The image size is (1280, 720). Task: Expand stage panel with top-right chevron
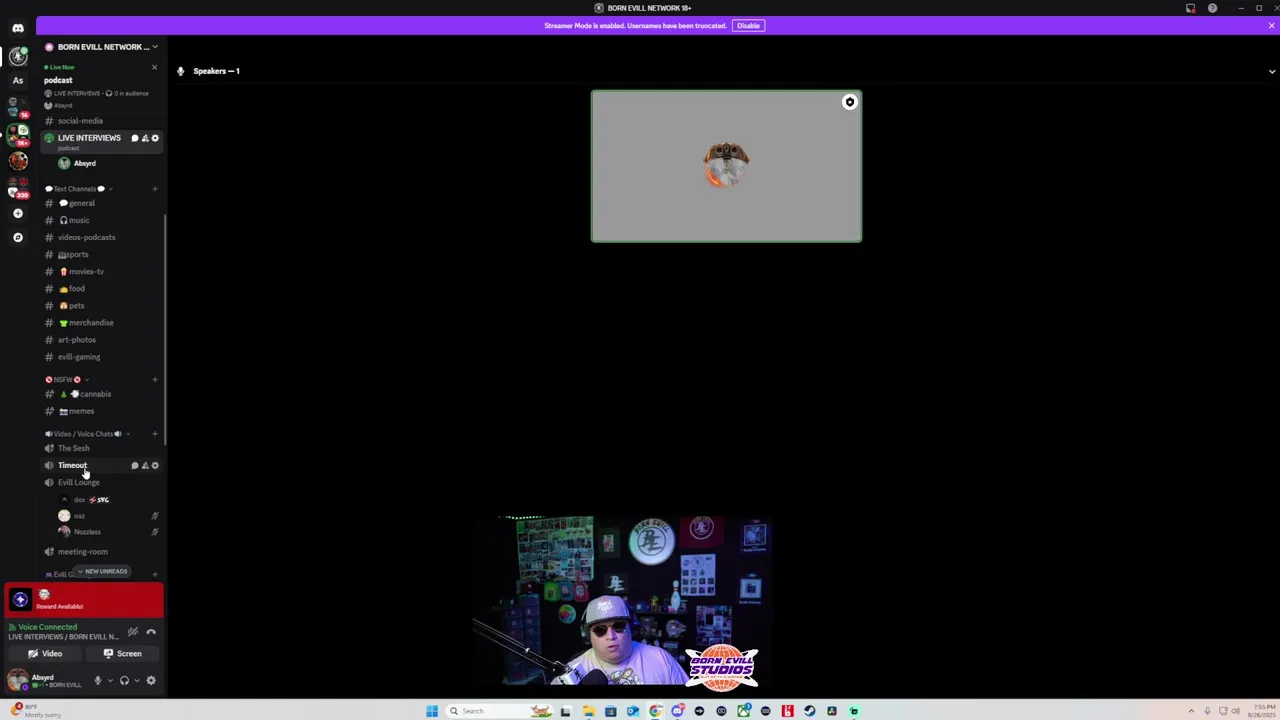pos(1272,71)
